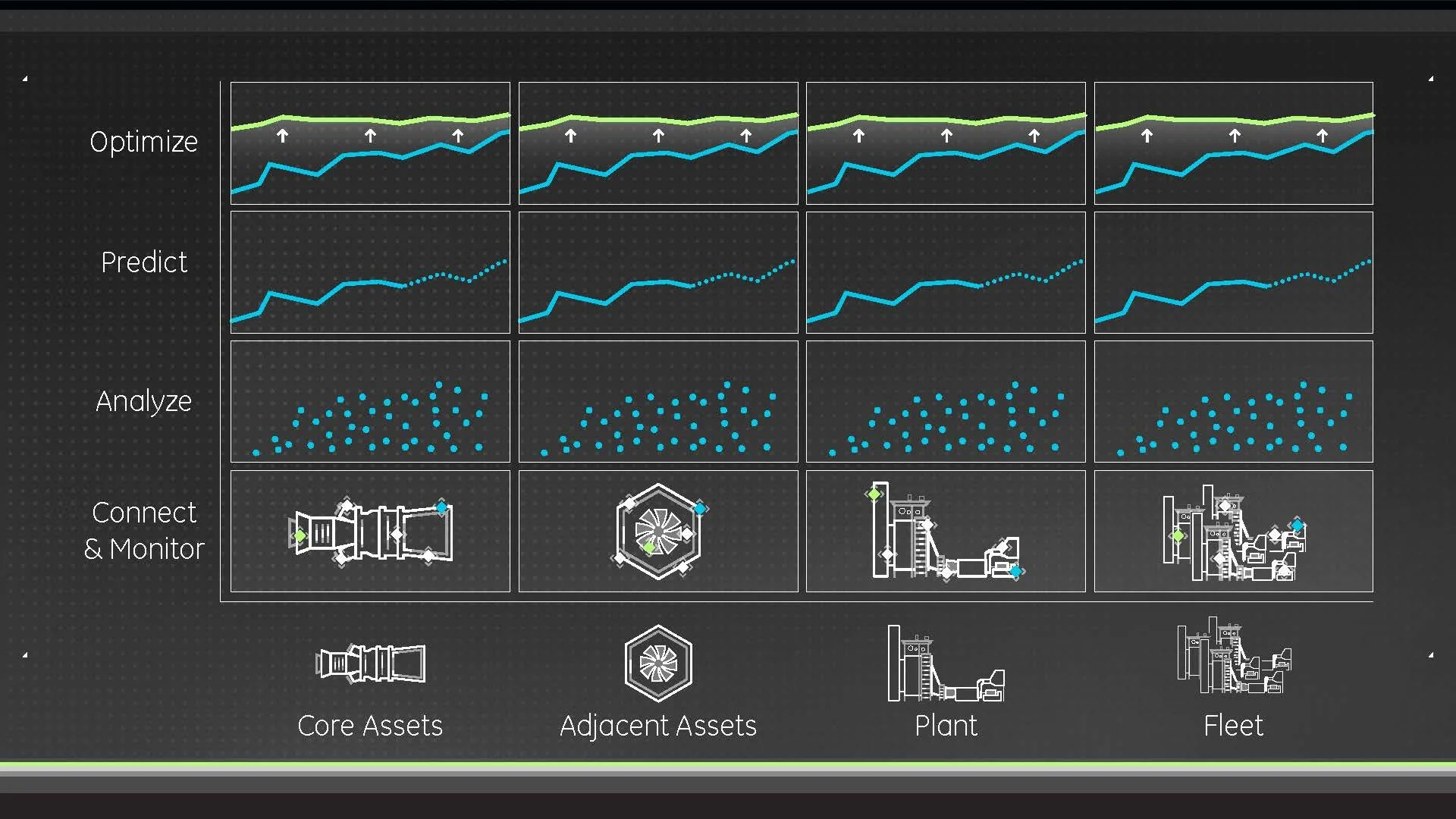The image size is (1456, 819).
Task: Open the Predict chart for Fleet column
Action: tap(1234, 272)
